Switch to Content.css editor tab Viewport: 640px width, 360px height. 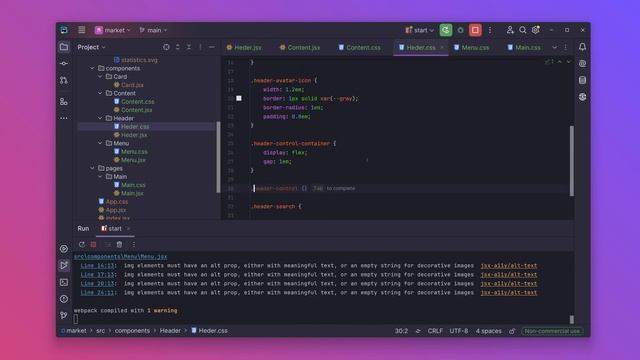tap(360, 47)
